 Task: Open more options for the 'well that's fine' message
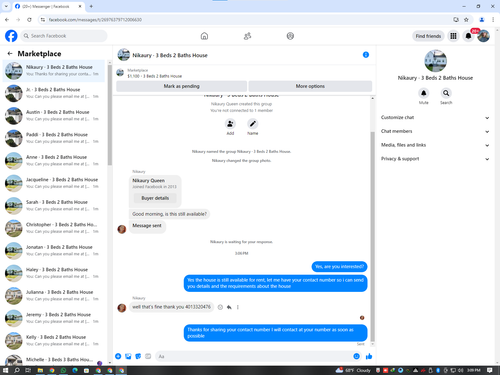tap(238, 307)
